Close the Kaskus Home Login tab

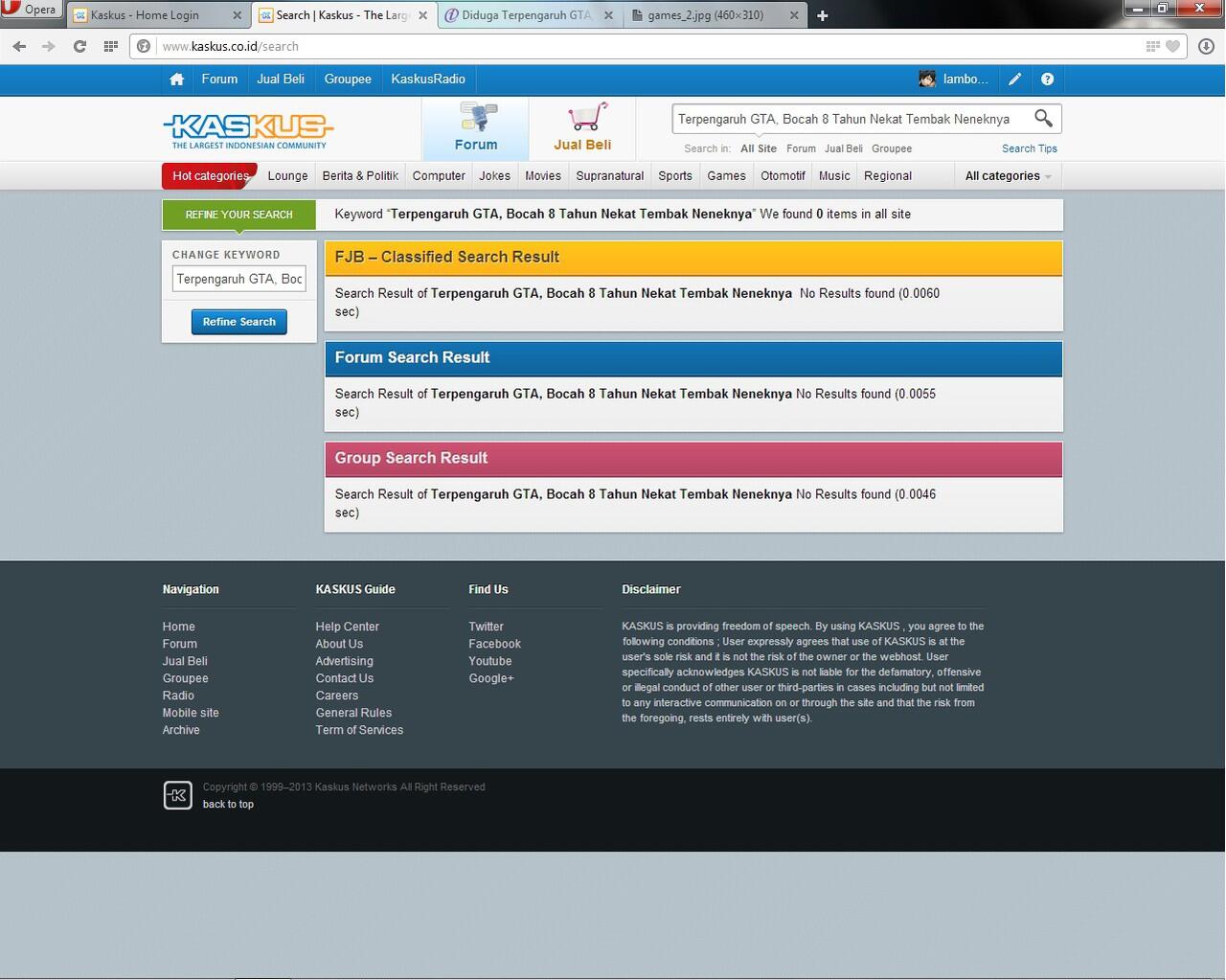(238, 15)
